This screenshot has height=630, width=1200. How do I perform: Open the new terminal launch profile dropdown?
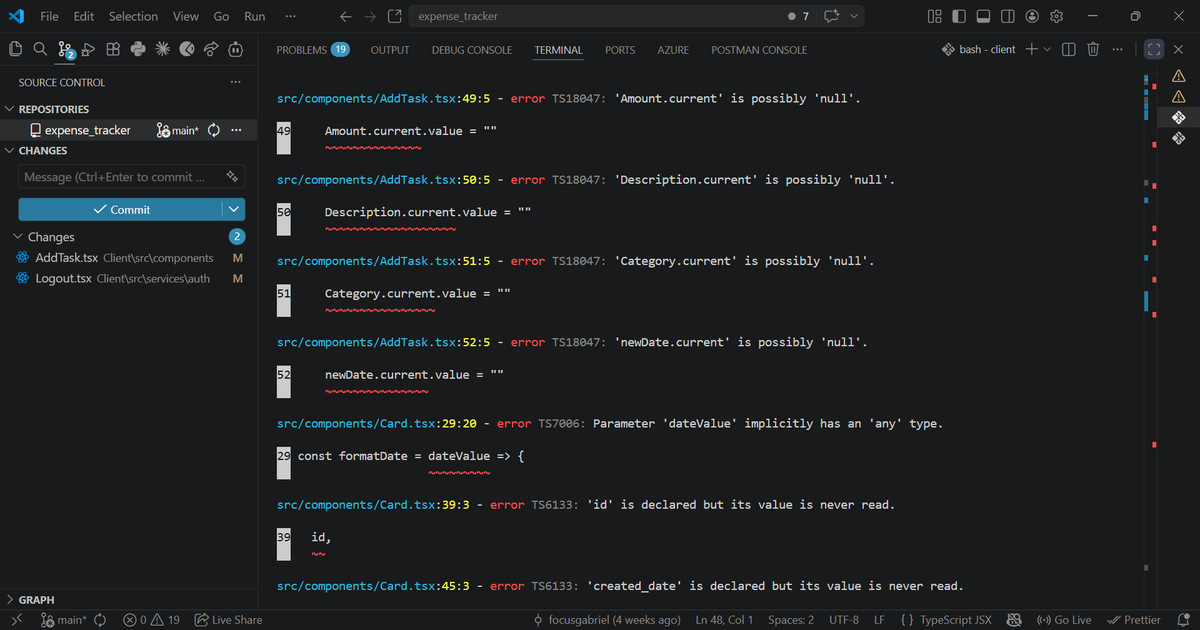pos(1047,49)
